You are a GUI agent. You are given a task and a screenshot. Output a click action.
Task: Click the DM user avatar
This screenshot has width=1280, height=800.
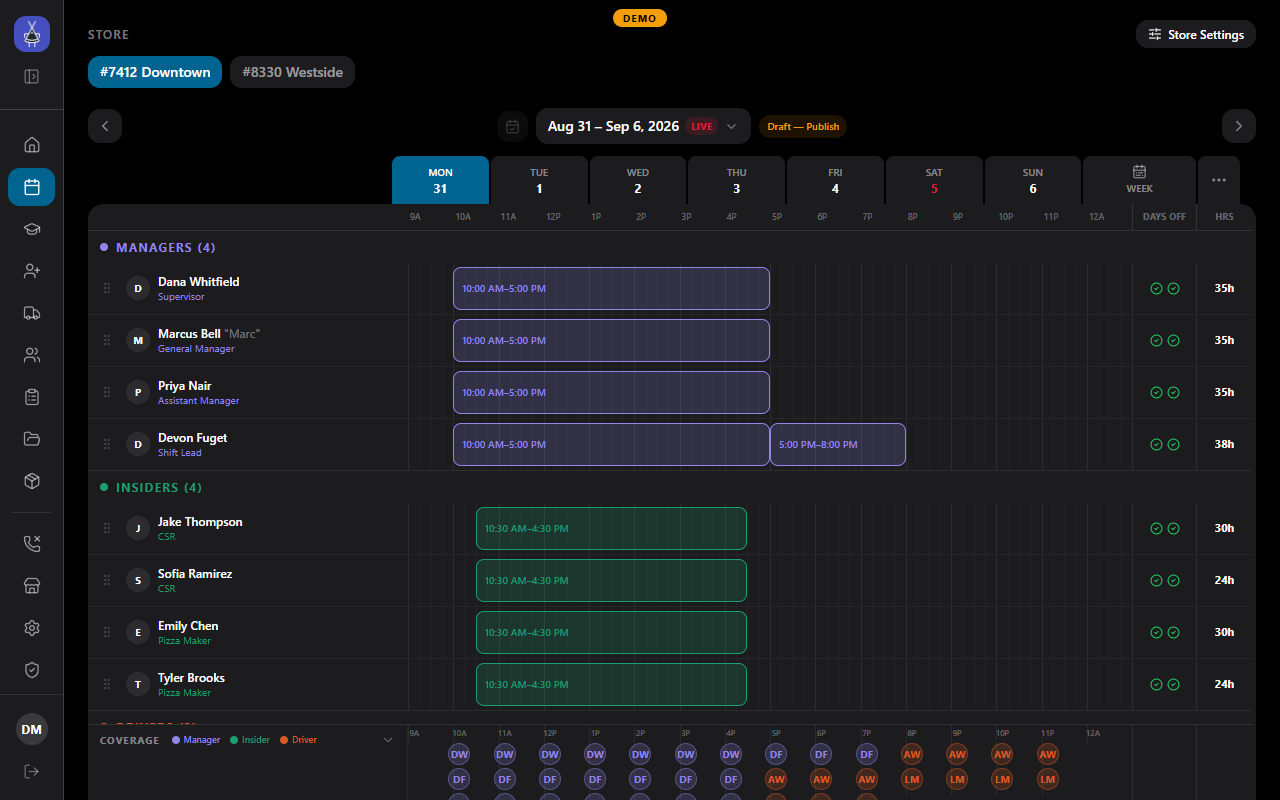[x=32, y=729]
